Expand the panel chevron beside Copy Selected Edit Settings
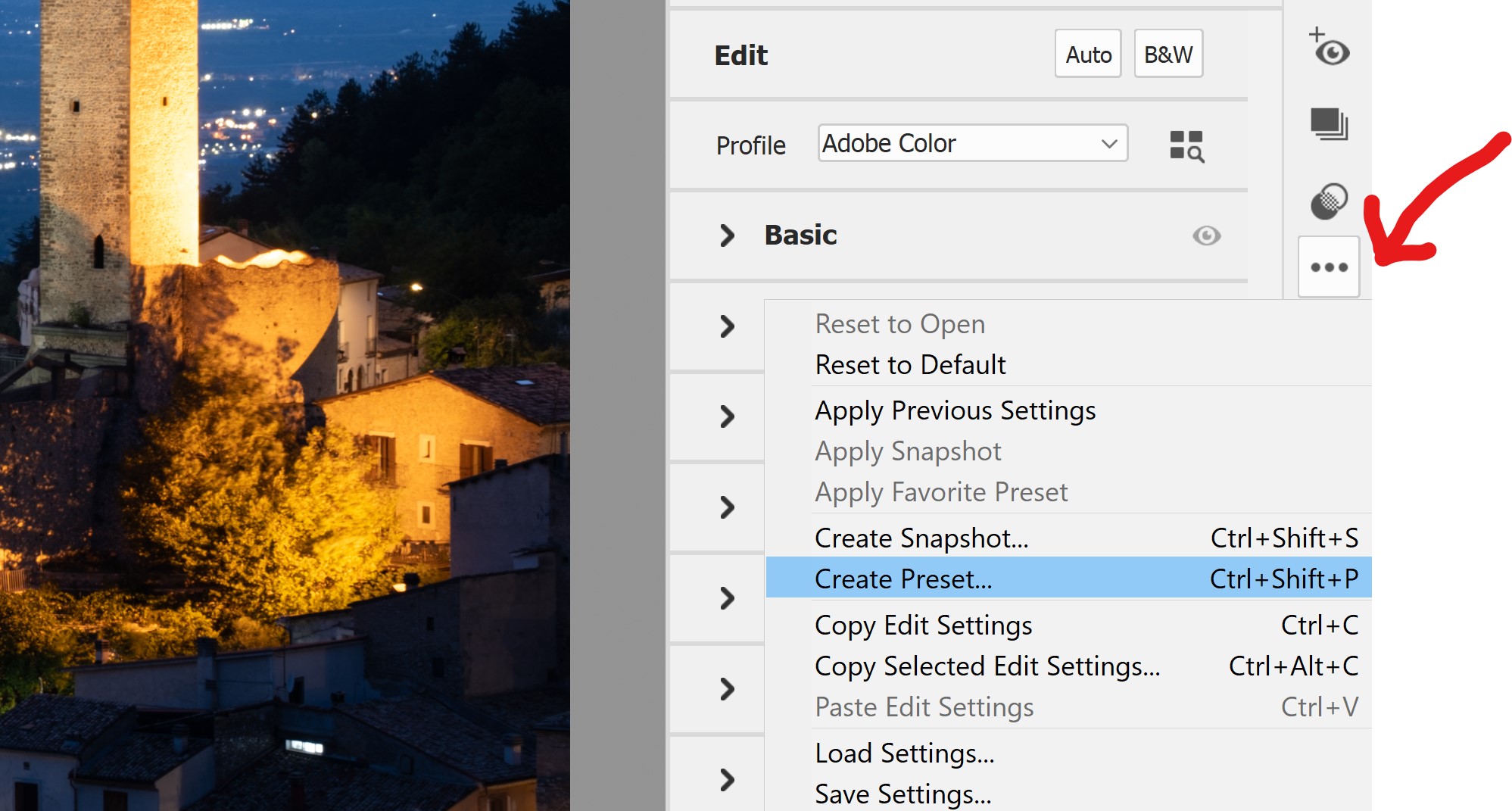 (x=727, y=689)
